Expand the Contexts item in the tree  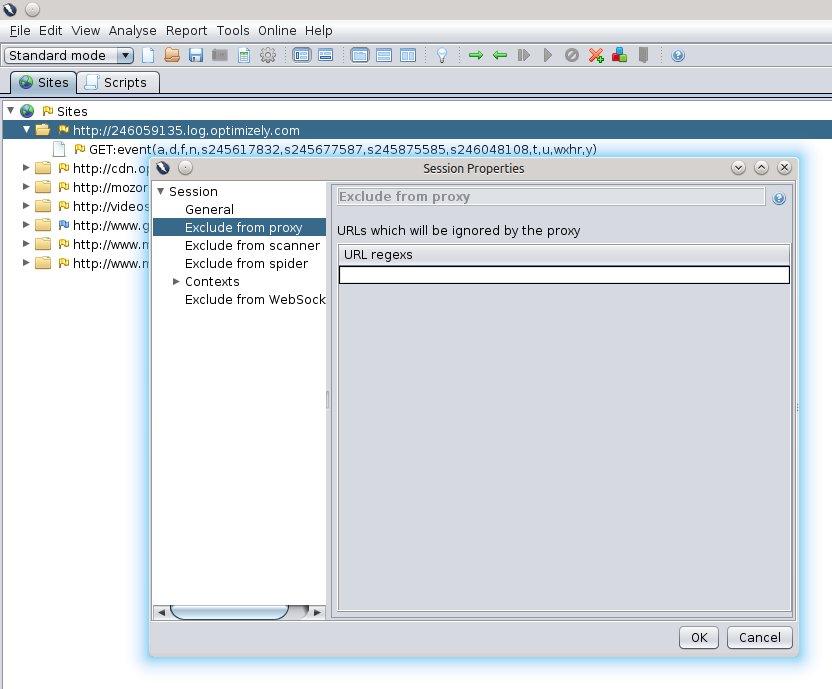point(176,282)
